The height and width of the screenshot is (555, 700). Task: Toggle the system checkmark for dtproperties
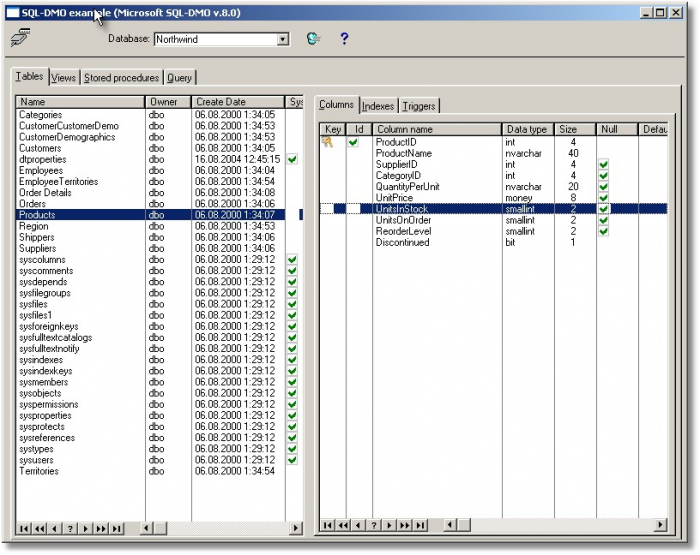pyautogui.click(x=292, y=159)
